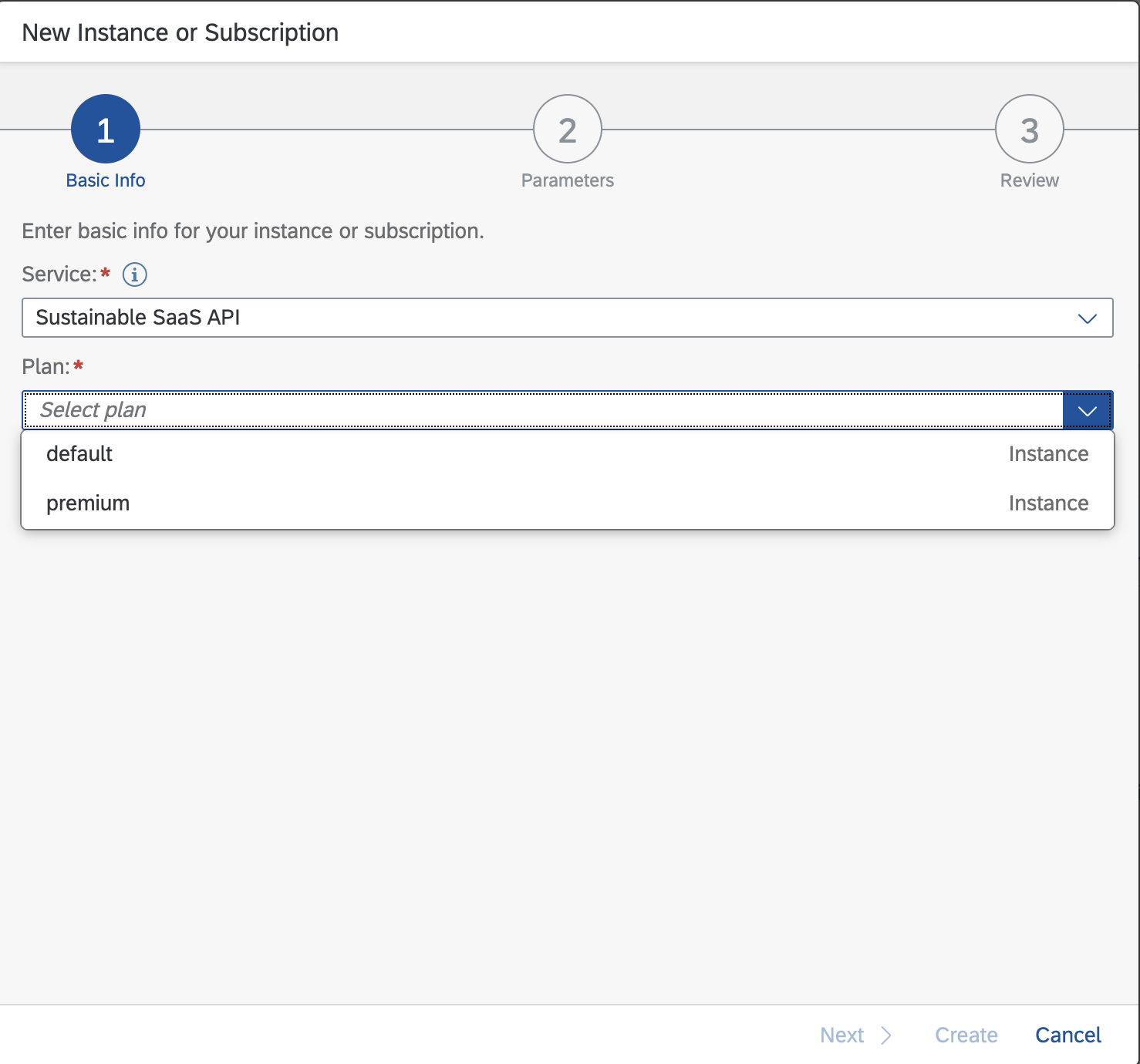Expand the Service dropdown arrow
The width and height of the screenshot is (1140, 1064).
1088,318
